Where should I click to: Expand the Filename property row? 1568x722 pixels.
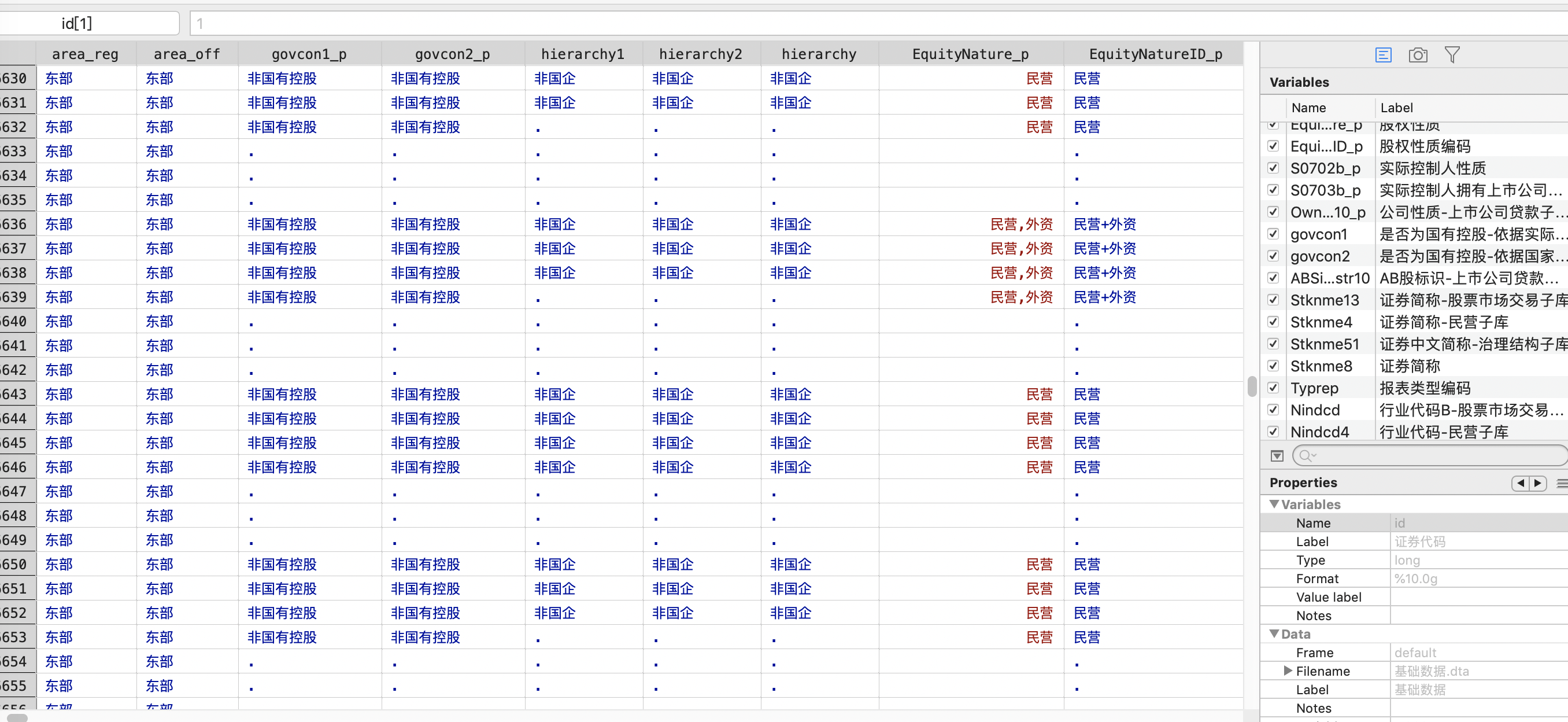pos(1288,671)
